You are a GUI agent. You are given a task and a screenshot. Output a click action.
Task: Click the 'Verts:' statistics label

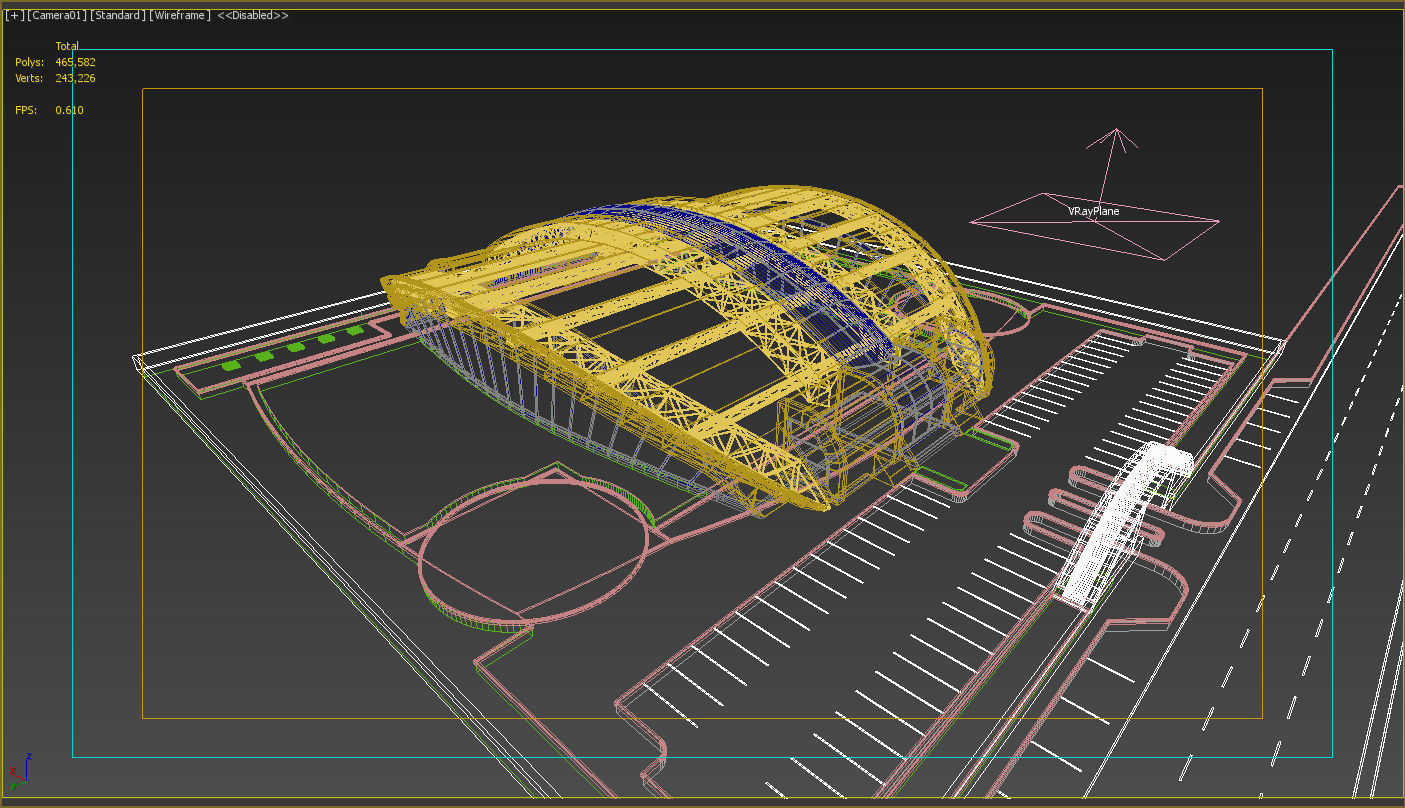pos(28,78)
